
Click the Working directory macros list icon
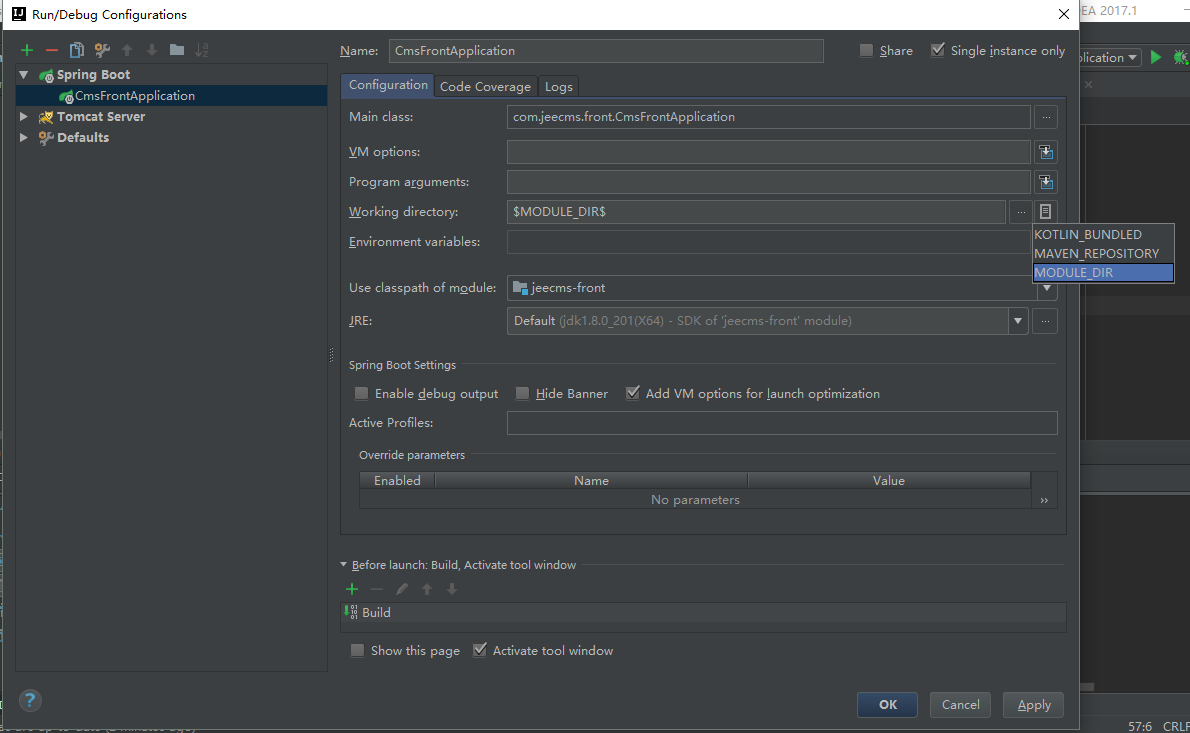[1046, 212]
